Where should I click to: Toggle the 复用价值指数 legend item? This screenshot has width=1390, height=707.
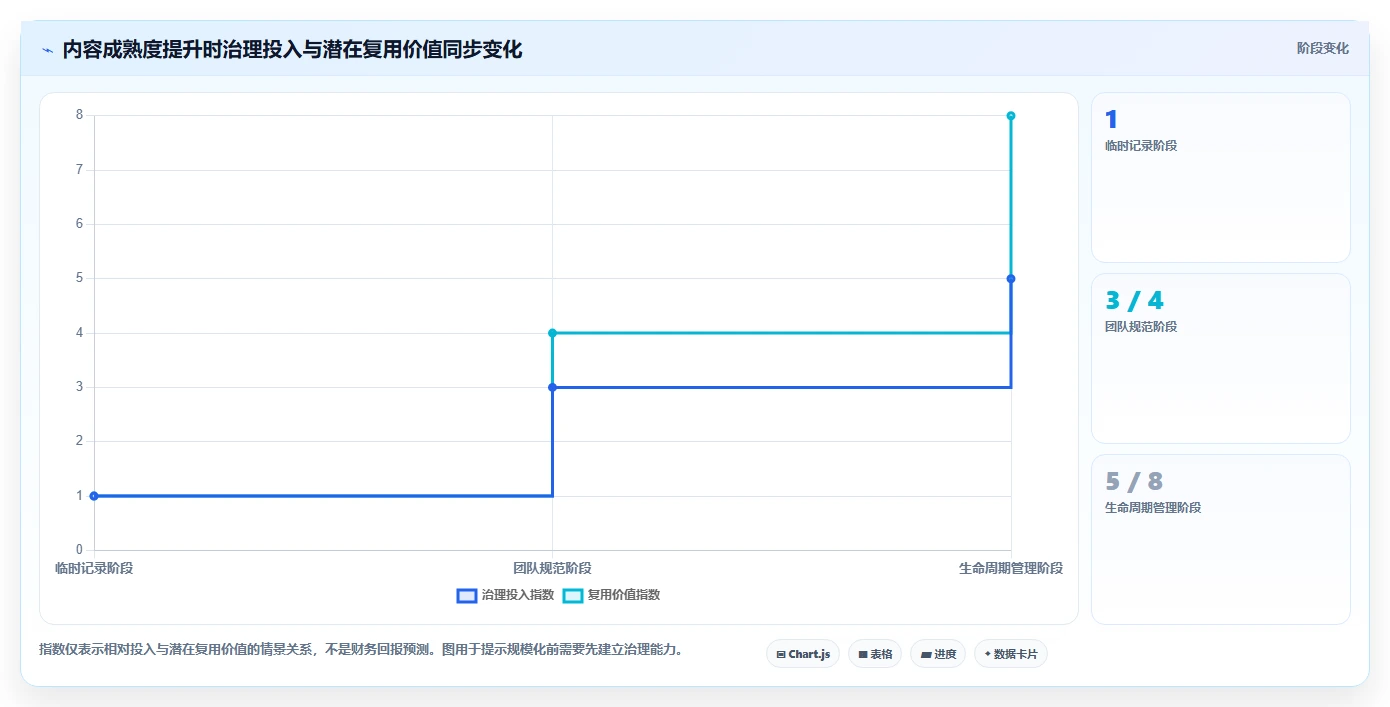[x=611, y=595]
